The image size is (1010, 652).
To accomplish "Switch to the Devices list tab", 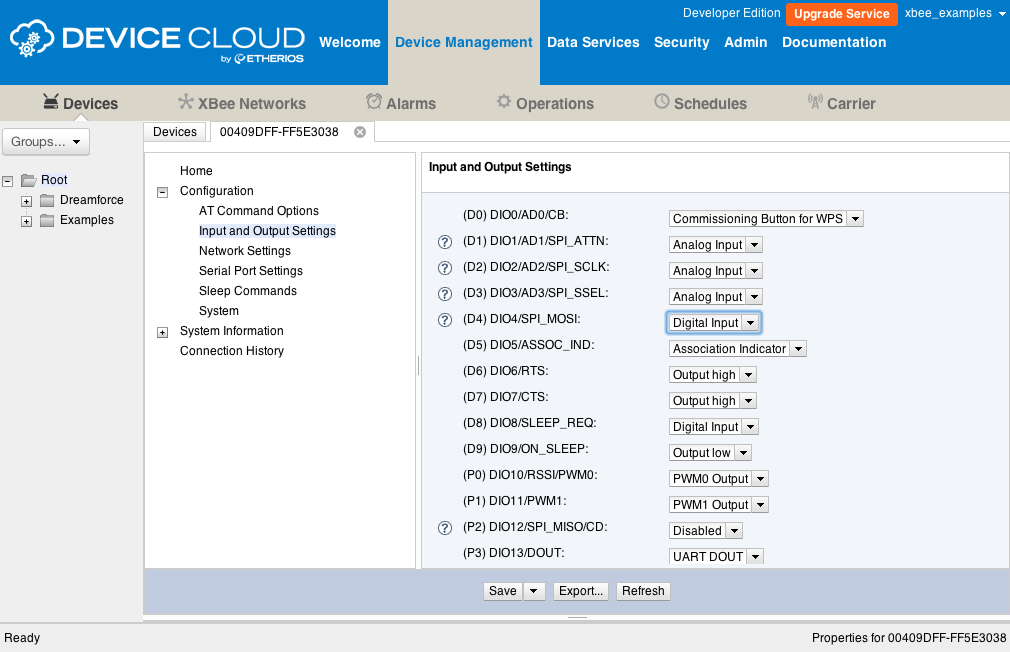I will [x=175, y=132].
